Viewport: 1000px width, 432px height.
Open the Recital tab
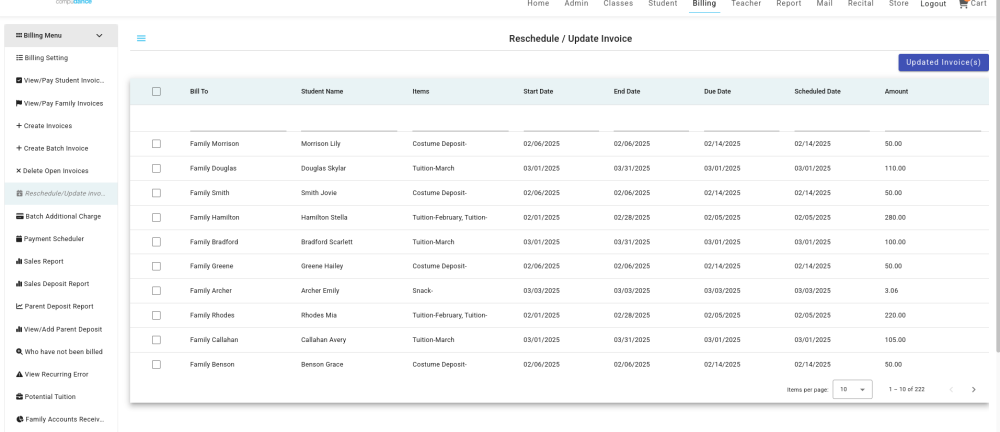pos(860,4)
